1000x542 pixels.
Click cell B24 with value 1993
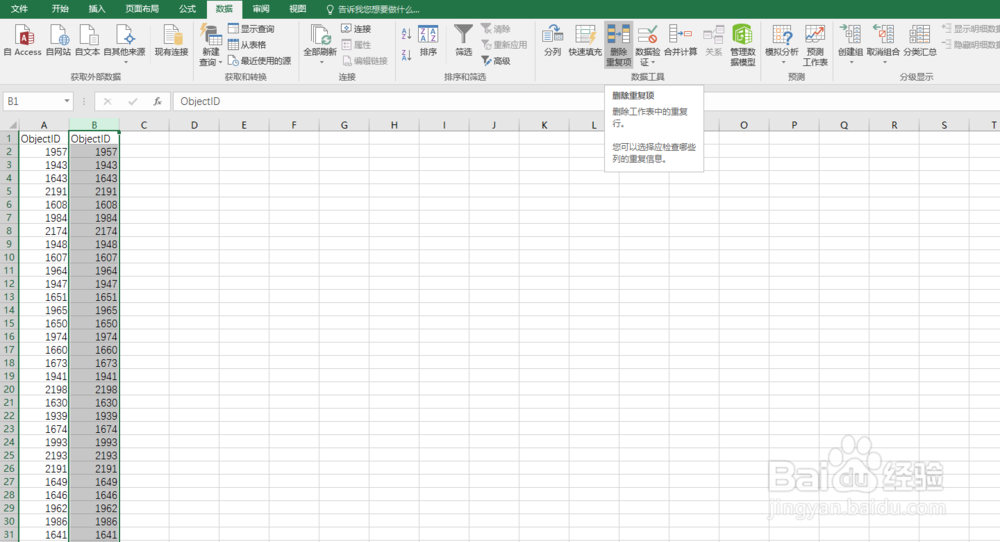coord(94,442)
